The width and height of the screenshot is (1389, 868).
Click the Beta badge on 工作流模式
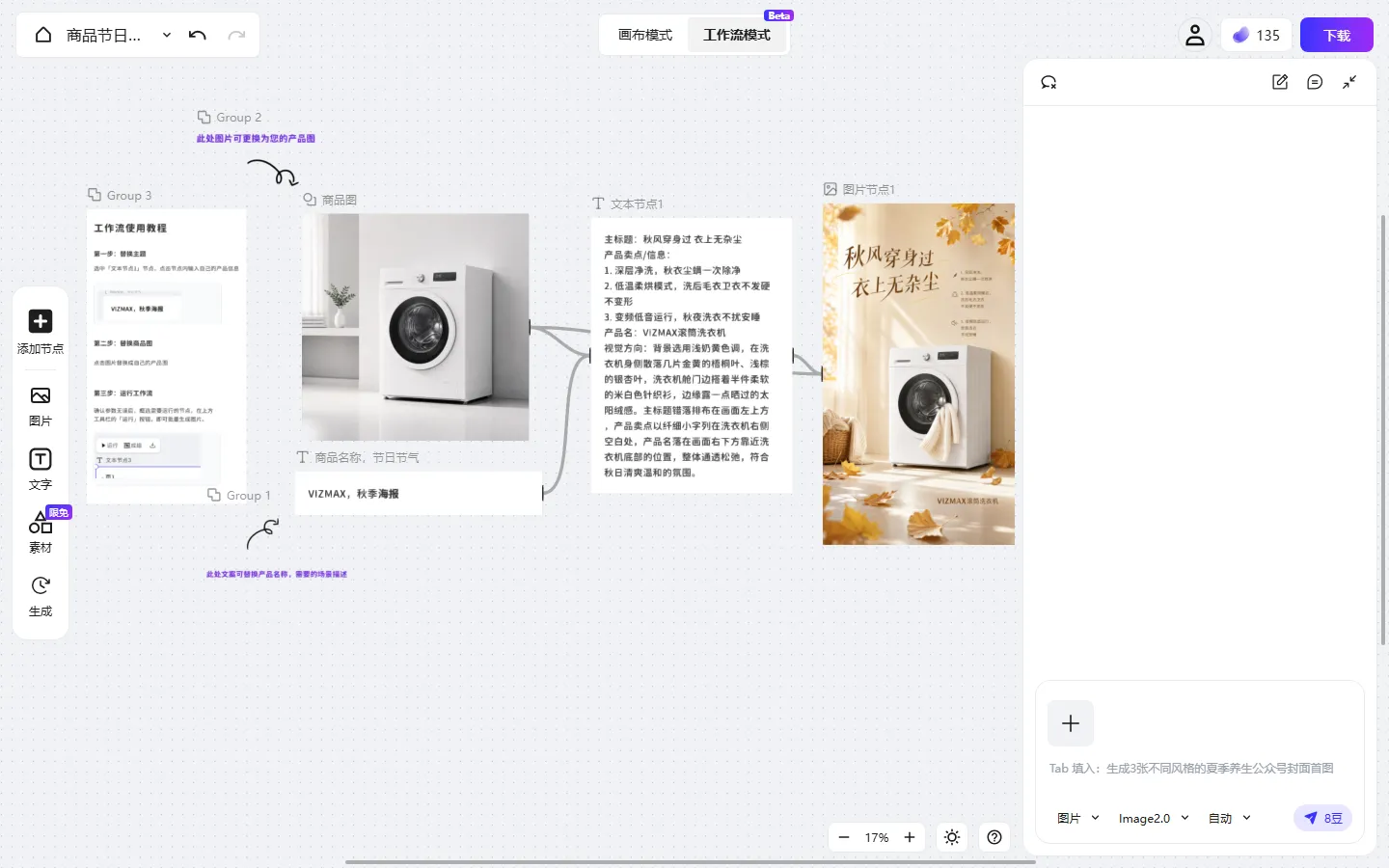point(778,15)
